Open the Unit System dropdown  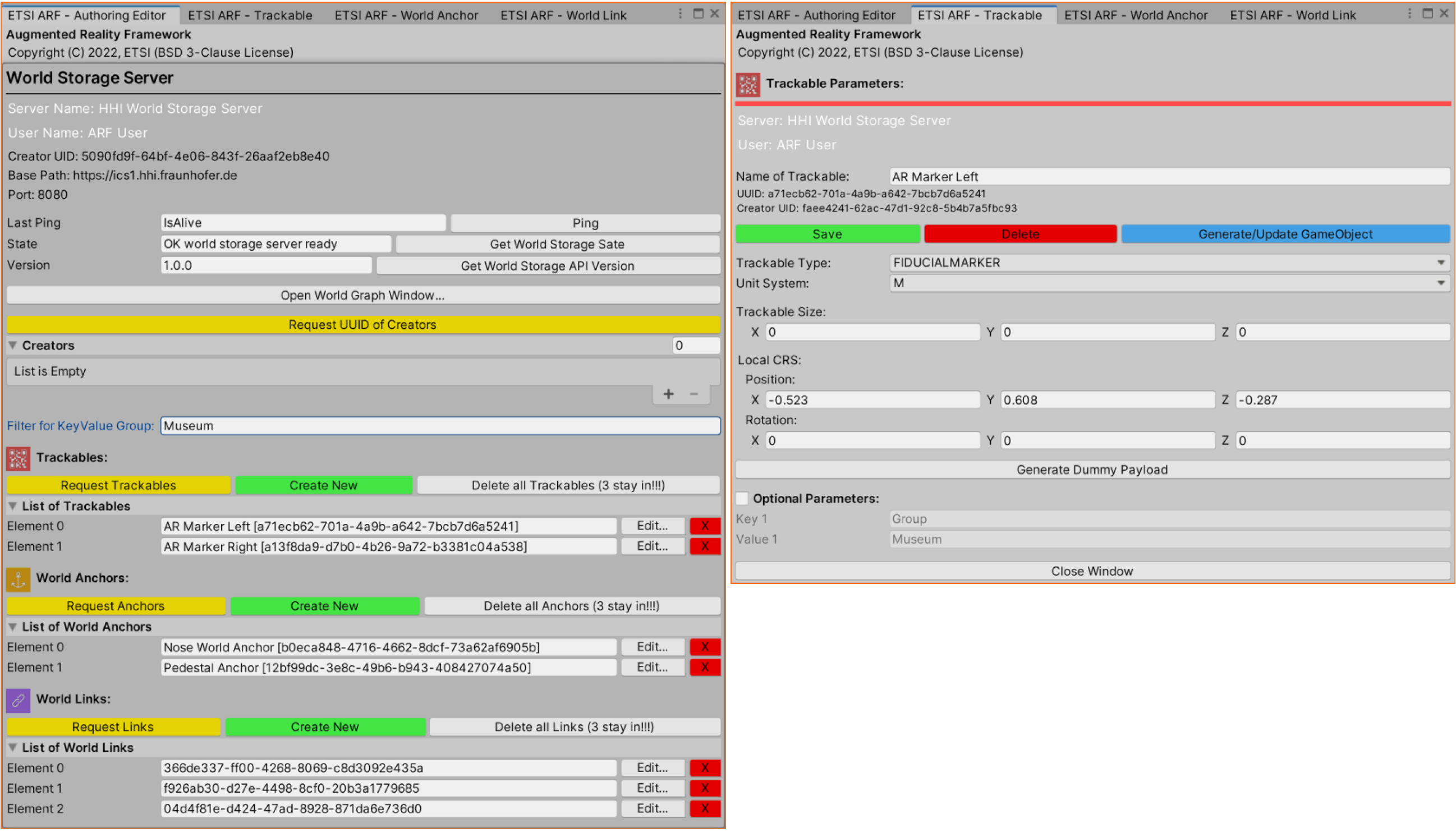tap(1169, 283)
